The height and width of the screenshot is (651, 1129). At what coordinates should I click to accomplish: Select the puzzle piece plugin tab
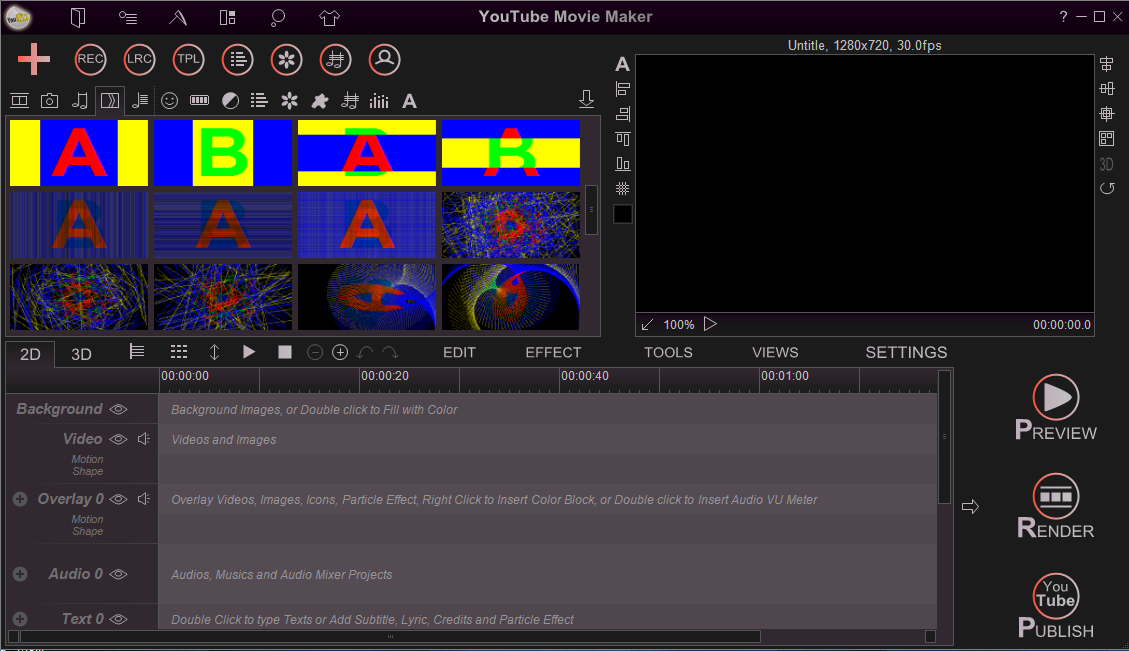[320, 101]
